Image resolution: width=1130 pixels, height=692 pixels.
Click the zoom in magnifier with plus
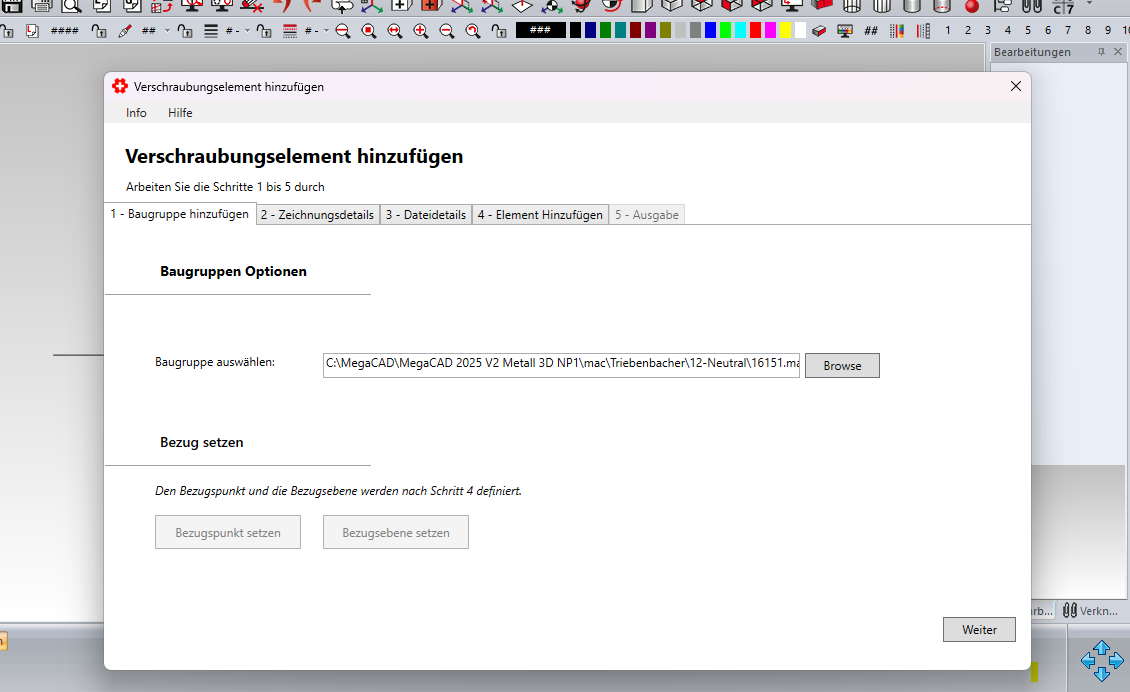pos(420,31)
